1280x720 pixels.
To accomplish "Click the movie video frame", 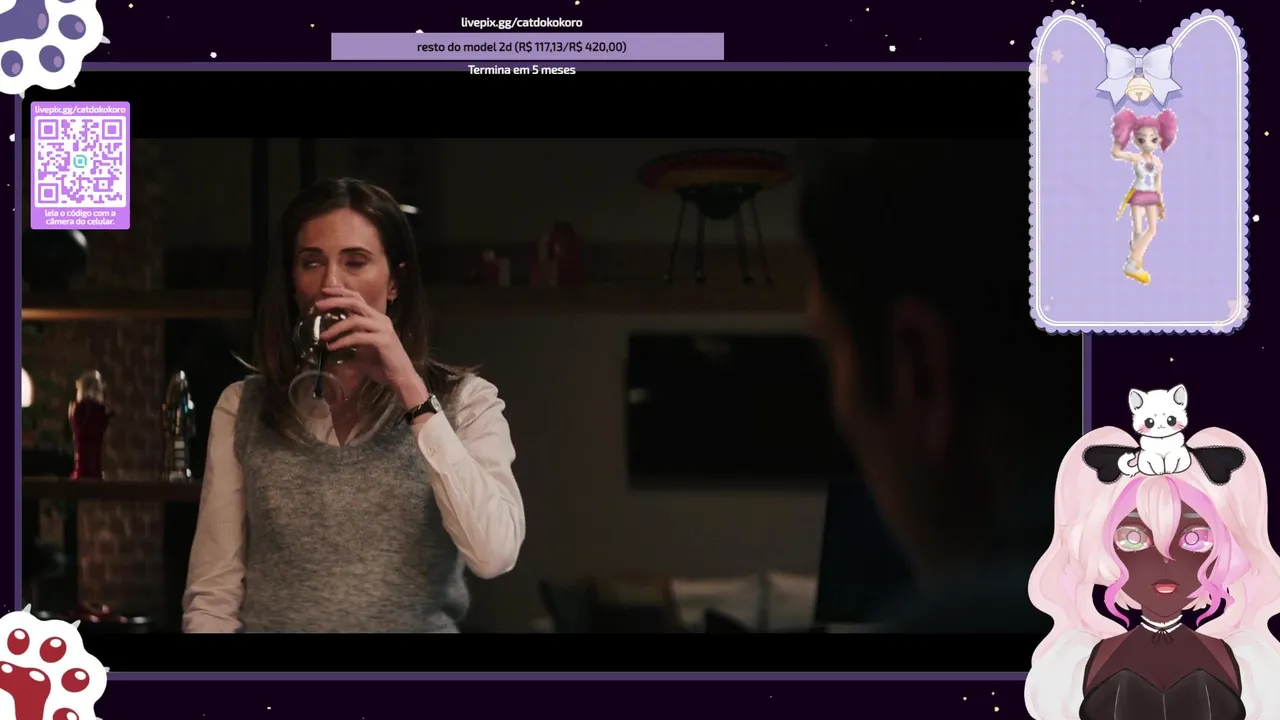I will pyautogui.click(x=551, y=385).
